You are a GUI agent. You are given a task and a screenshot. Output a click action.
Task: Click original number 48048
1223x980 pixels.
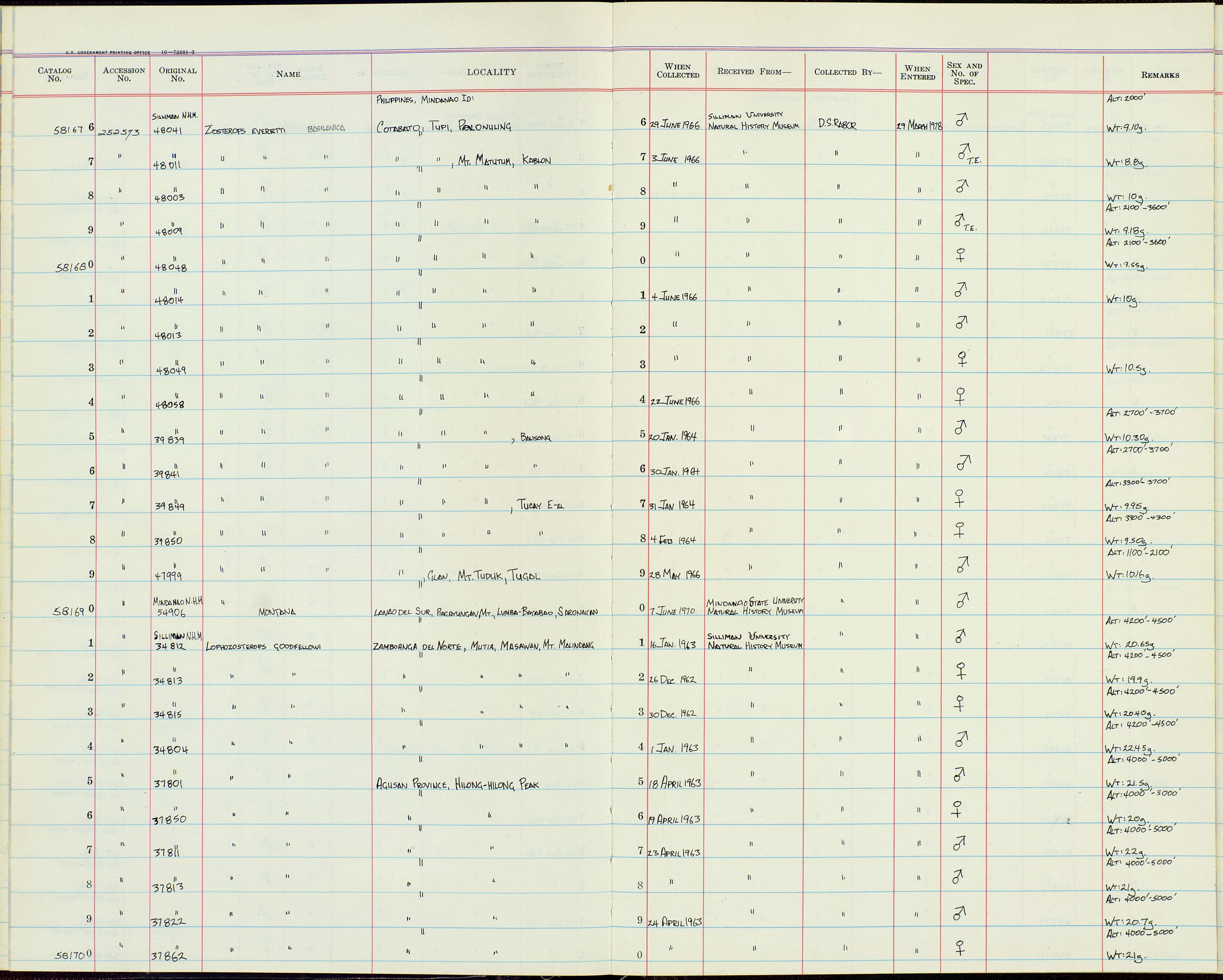(x=171, y=267)
